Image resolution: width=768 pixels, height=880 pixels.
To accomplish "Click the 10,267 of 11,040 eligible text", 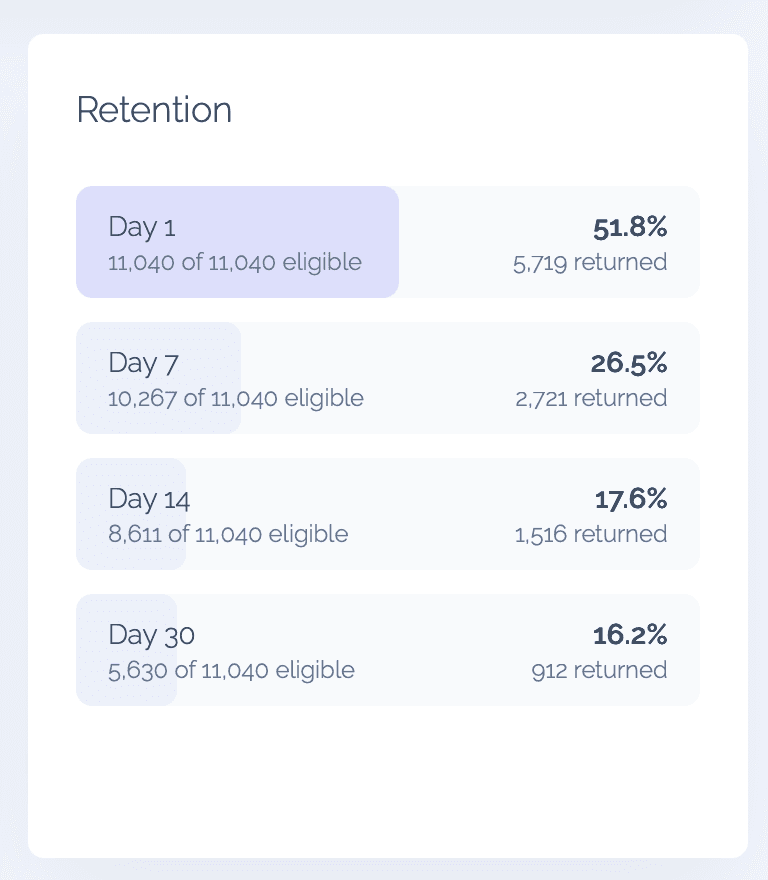I will point(236,398).
